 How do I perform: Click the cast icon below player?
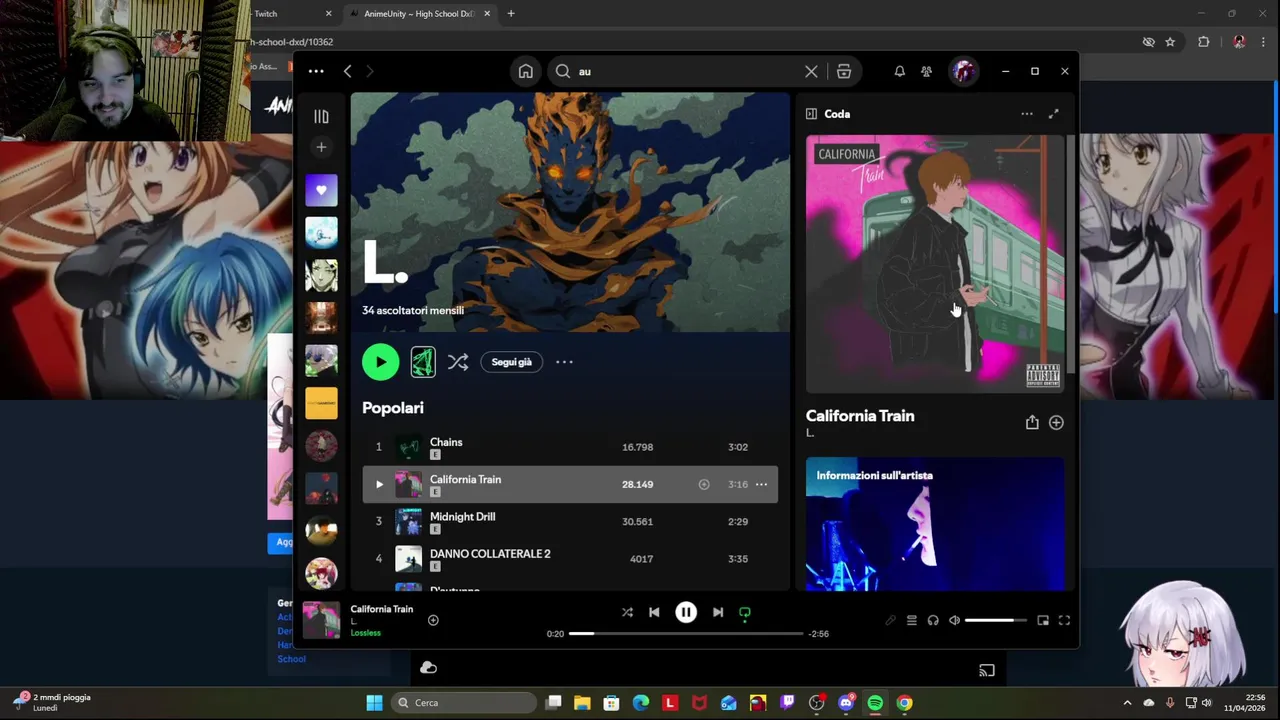[x=987, y=670]
